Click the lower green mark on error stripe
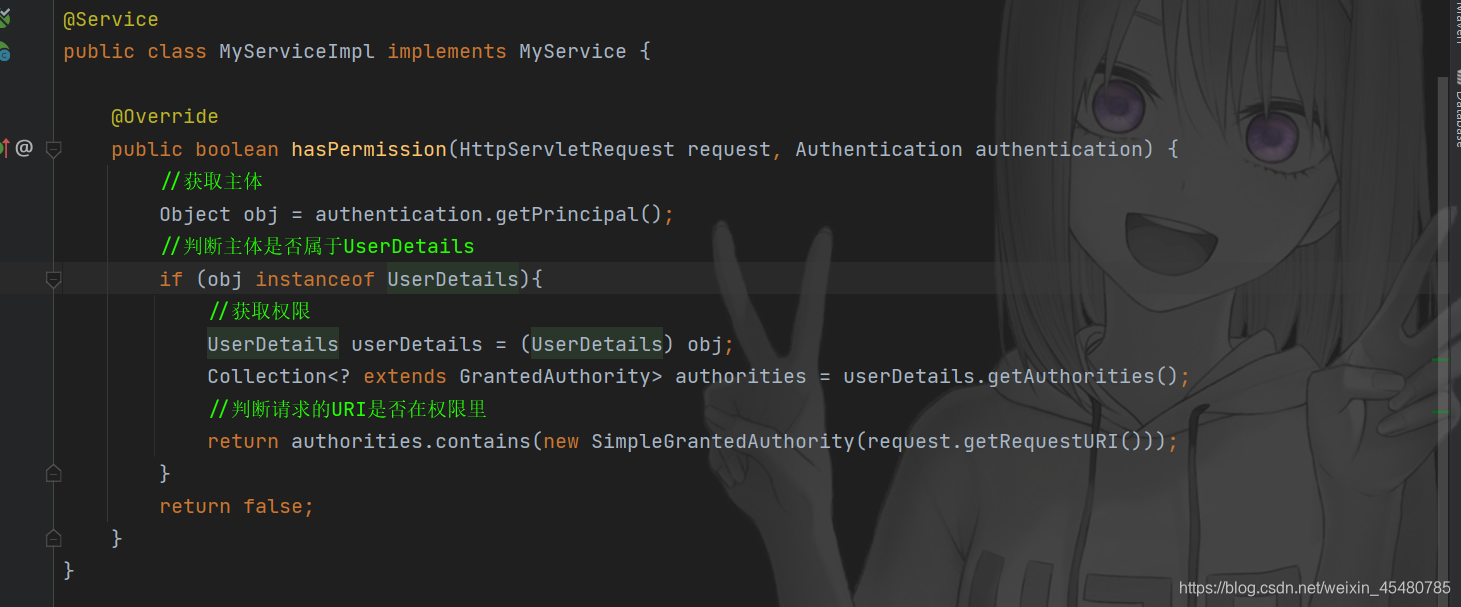The height and width of the screenshot is (607, 1461). [x=1441, y=411]
